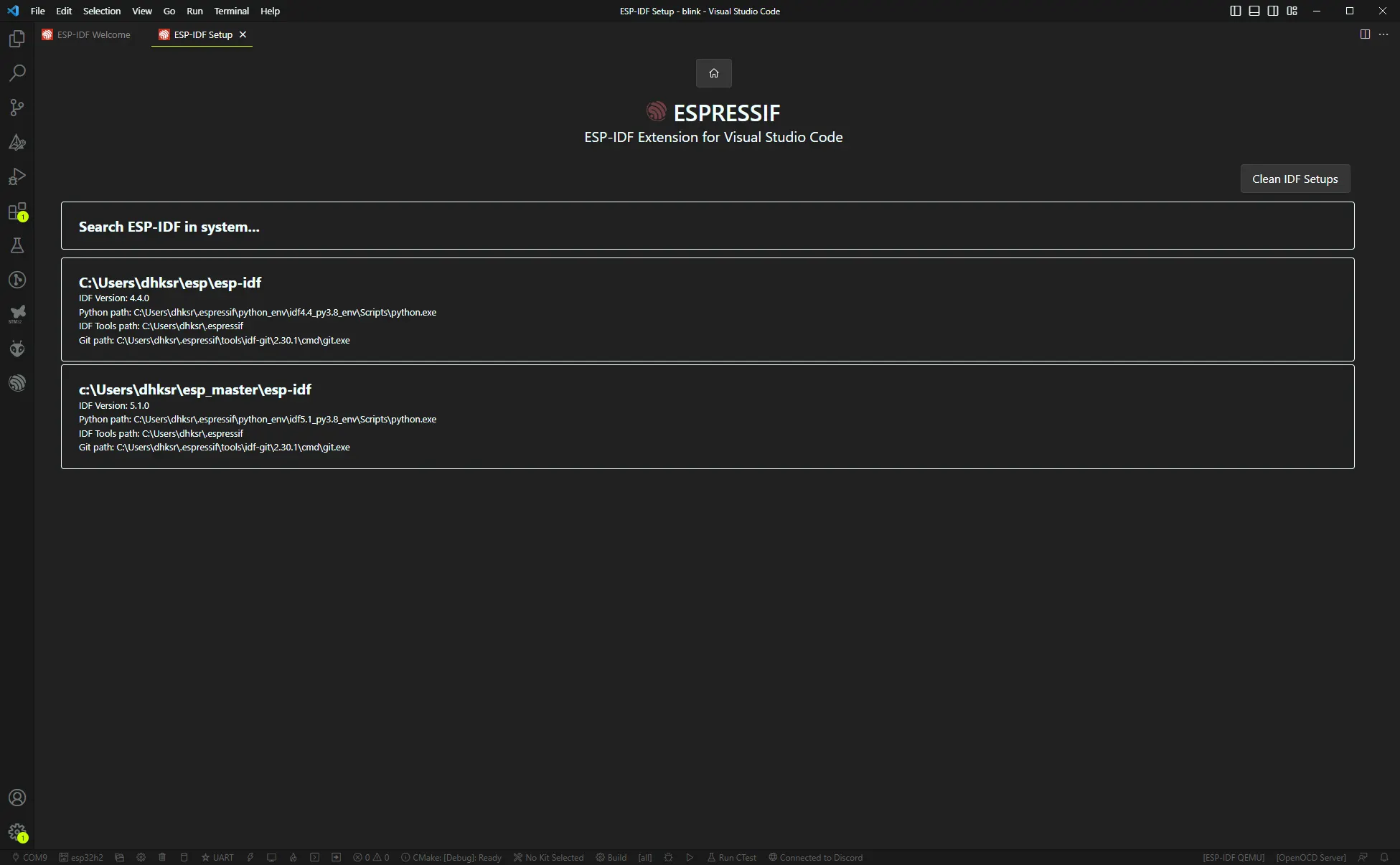Select the COM9 serial port in status bar

(29, 857)
